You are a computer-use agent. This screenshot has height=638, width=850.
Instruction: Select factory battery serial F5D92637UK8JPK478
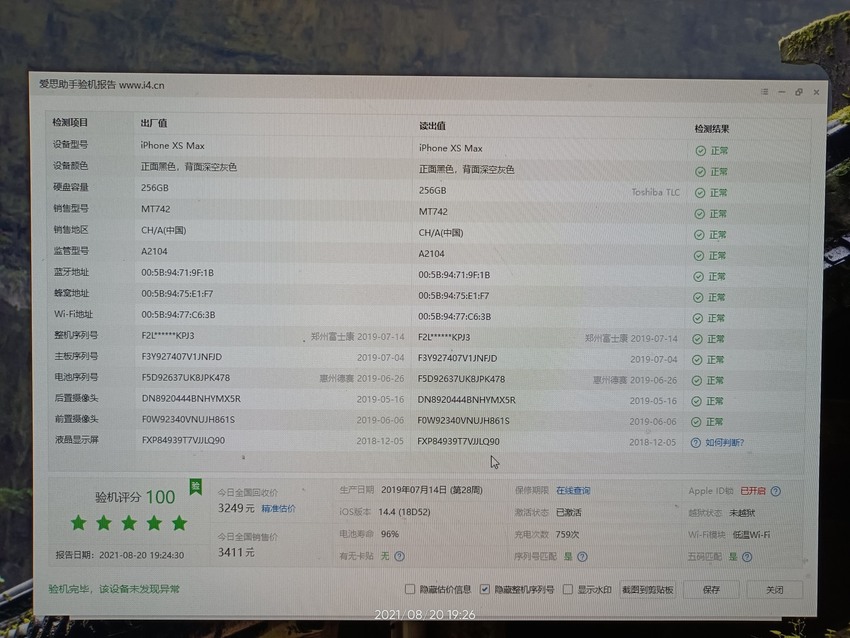(185, 378)
